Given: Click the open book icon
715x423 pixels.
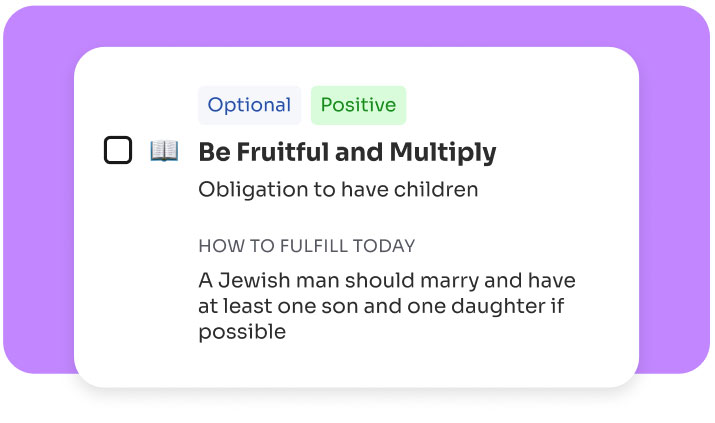Looking at the screenshot, I should click(164, 151).
